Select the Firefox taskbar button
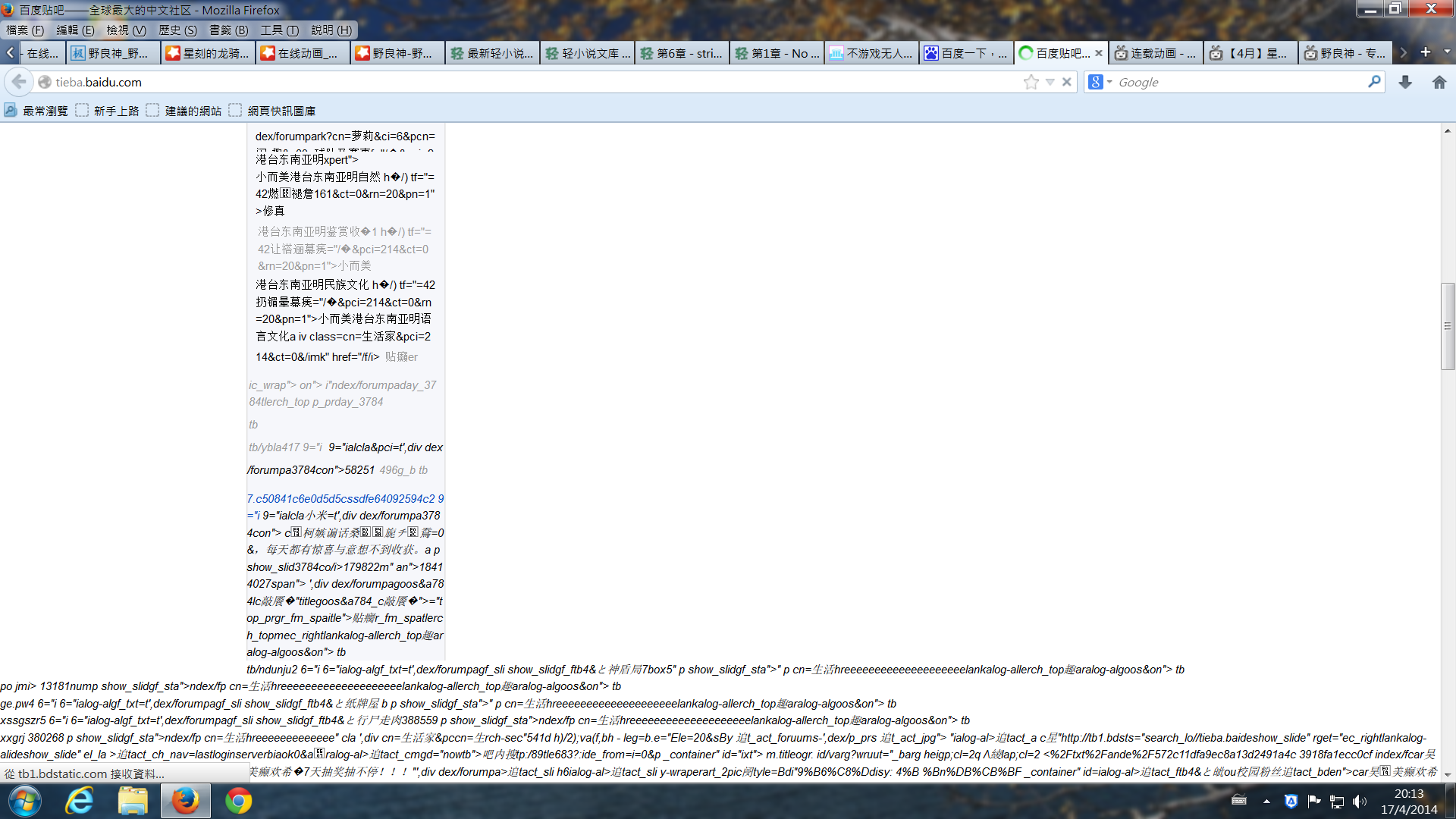 click(x=185, y=801)
